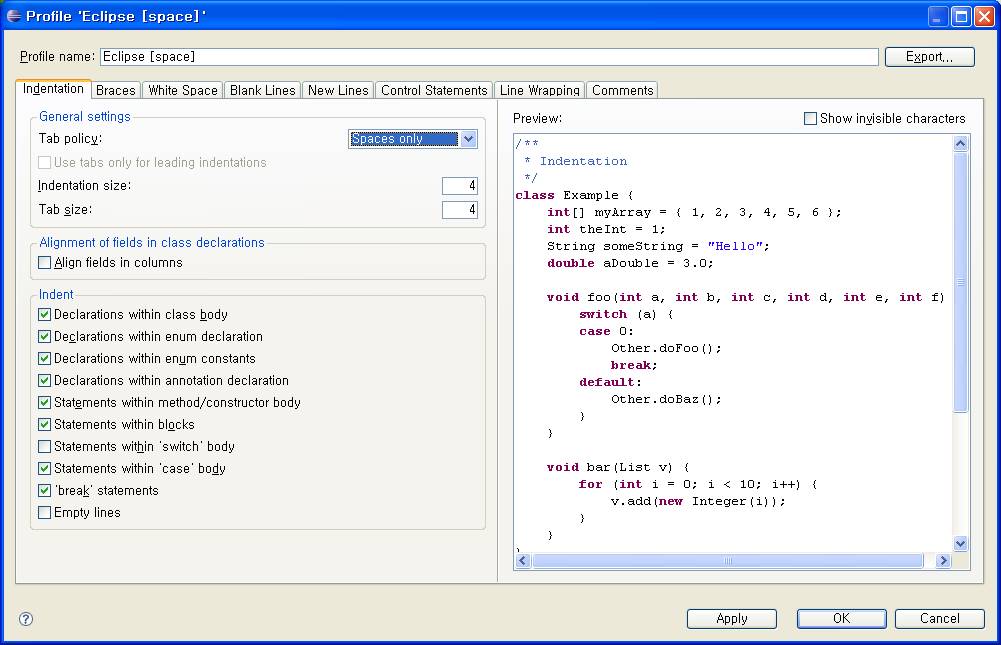The height and width of the screenshot is (645, 1001).
Task: Click the 'void bar(List v)' preview line
Action: click(618, 467)
